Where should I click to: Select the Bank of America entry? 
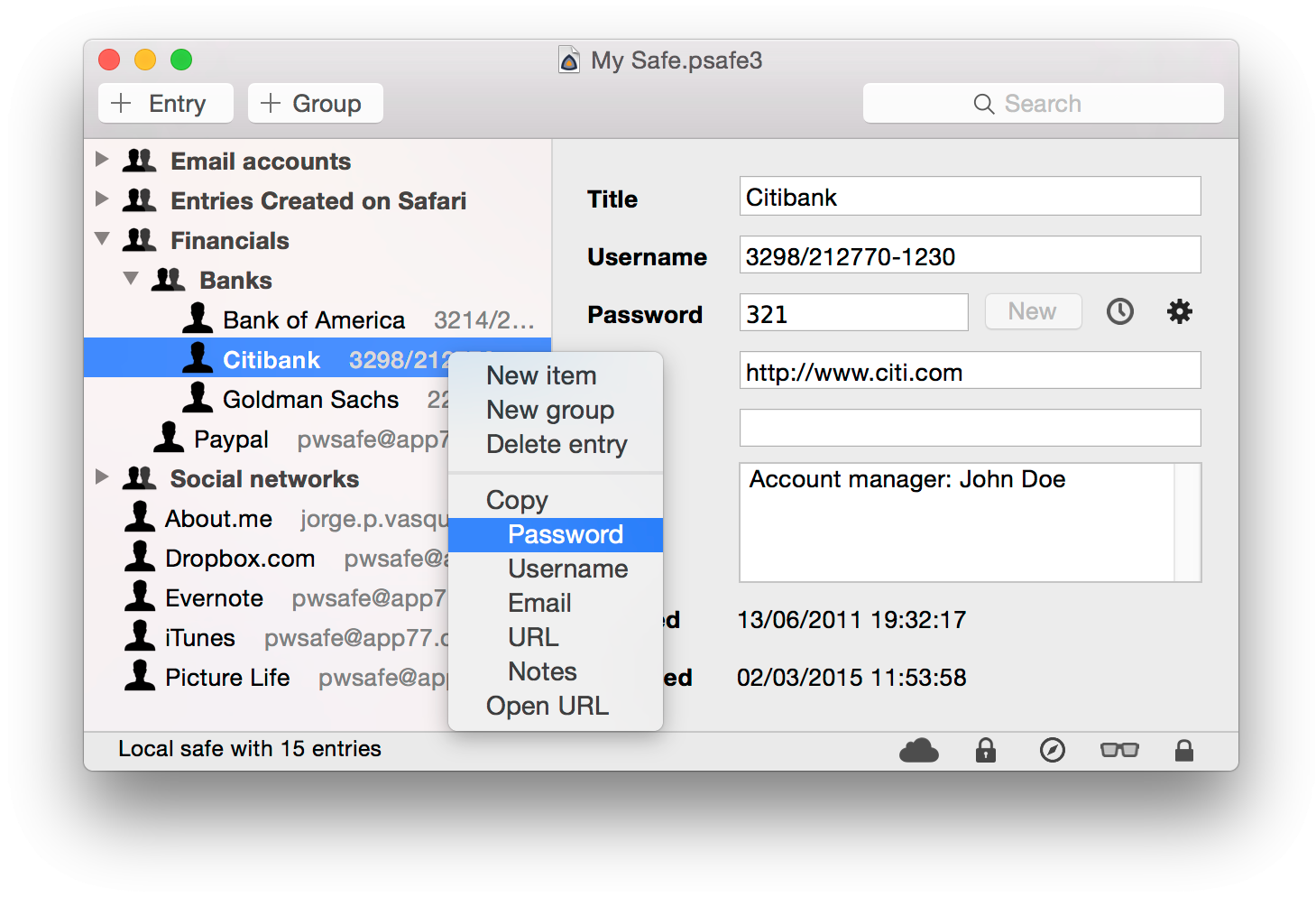(x=317, y=319)
